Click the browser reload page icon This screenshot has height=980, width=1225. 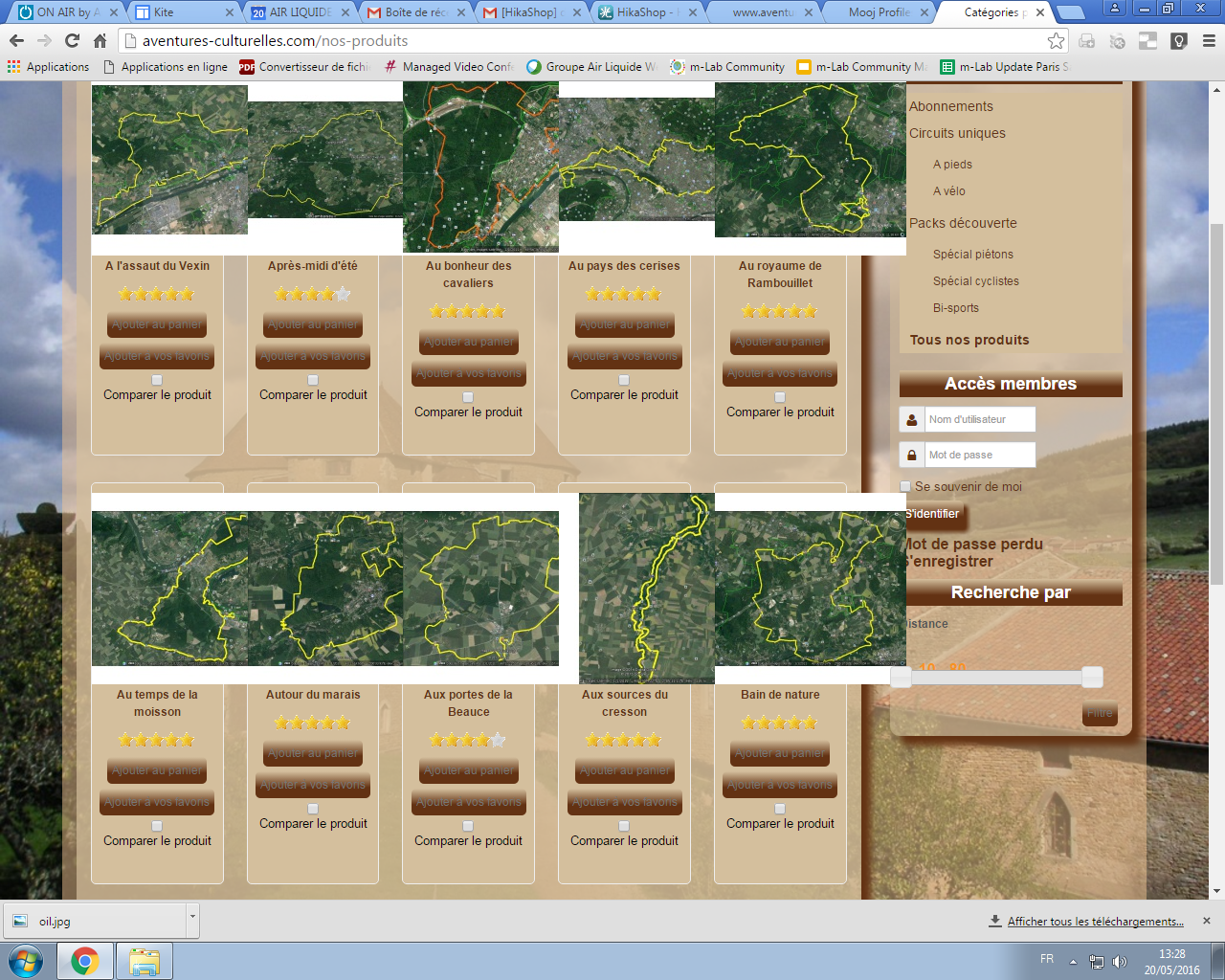coord(72,40)
